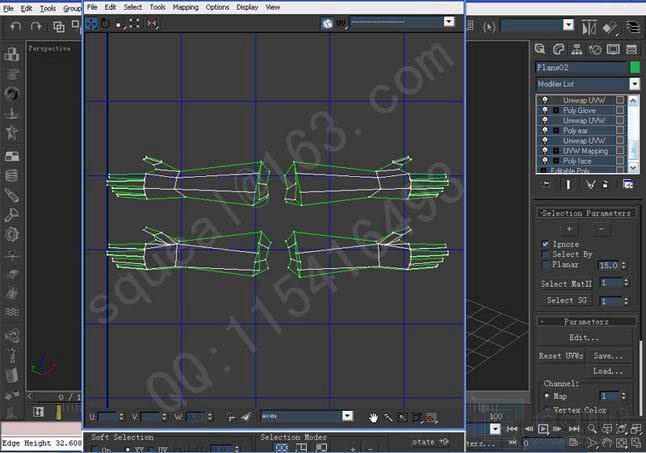
Task: Click the Select MatID button
Action: 566,284
